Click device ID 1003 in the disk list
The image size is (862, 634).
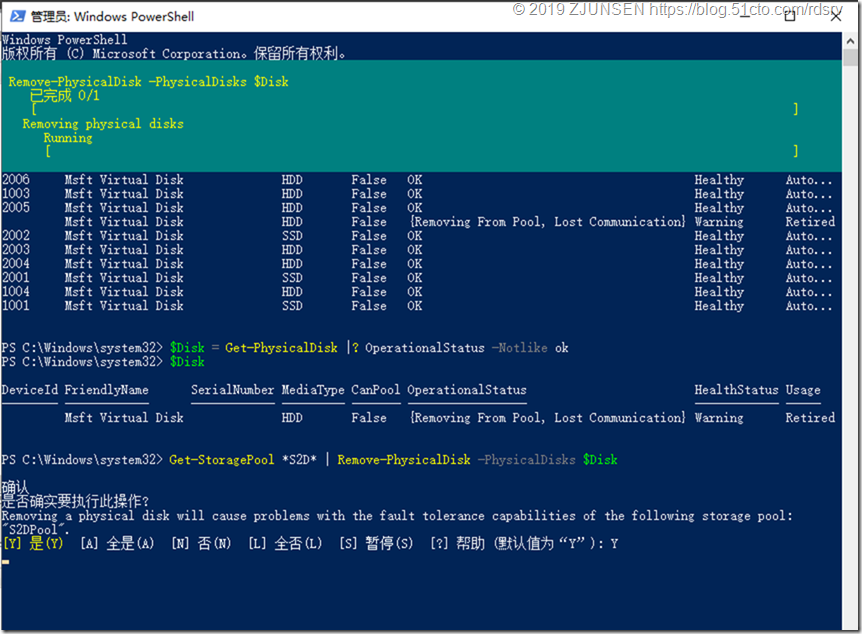click(15, 194)
